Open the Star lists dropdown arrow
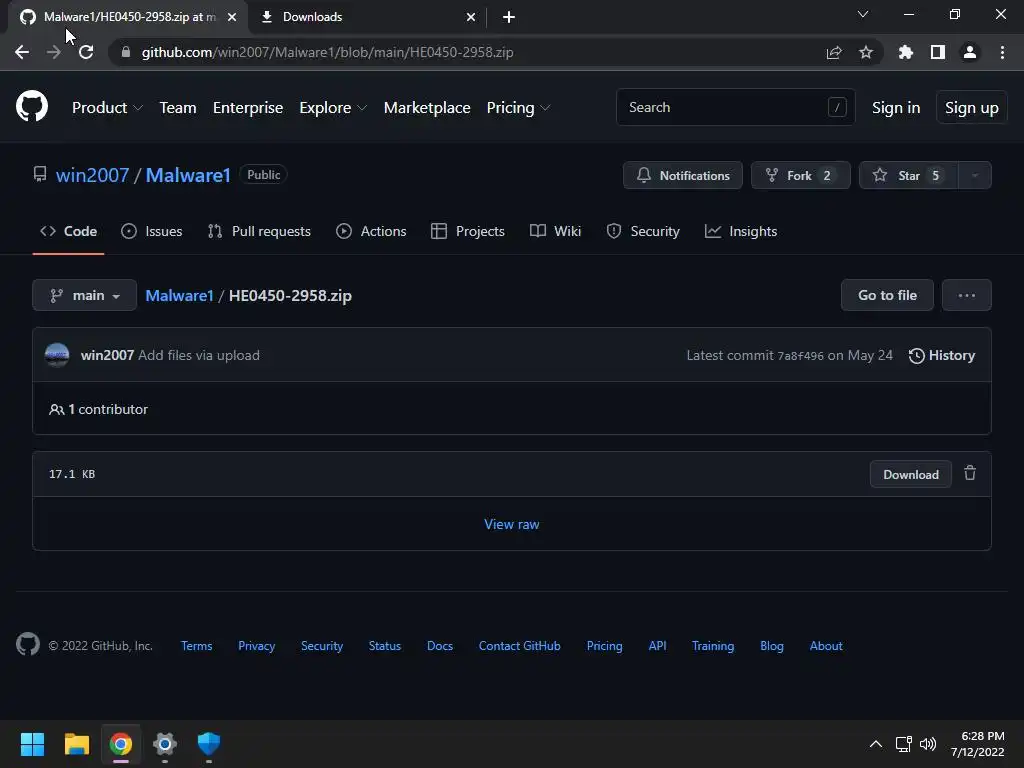Screen dimensions: 1024x768 click(x=974, y=175)
